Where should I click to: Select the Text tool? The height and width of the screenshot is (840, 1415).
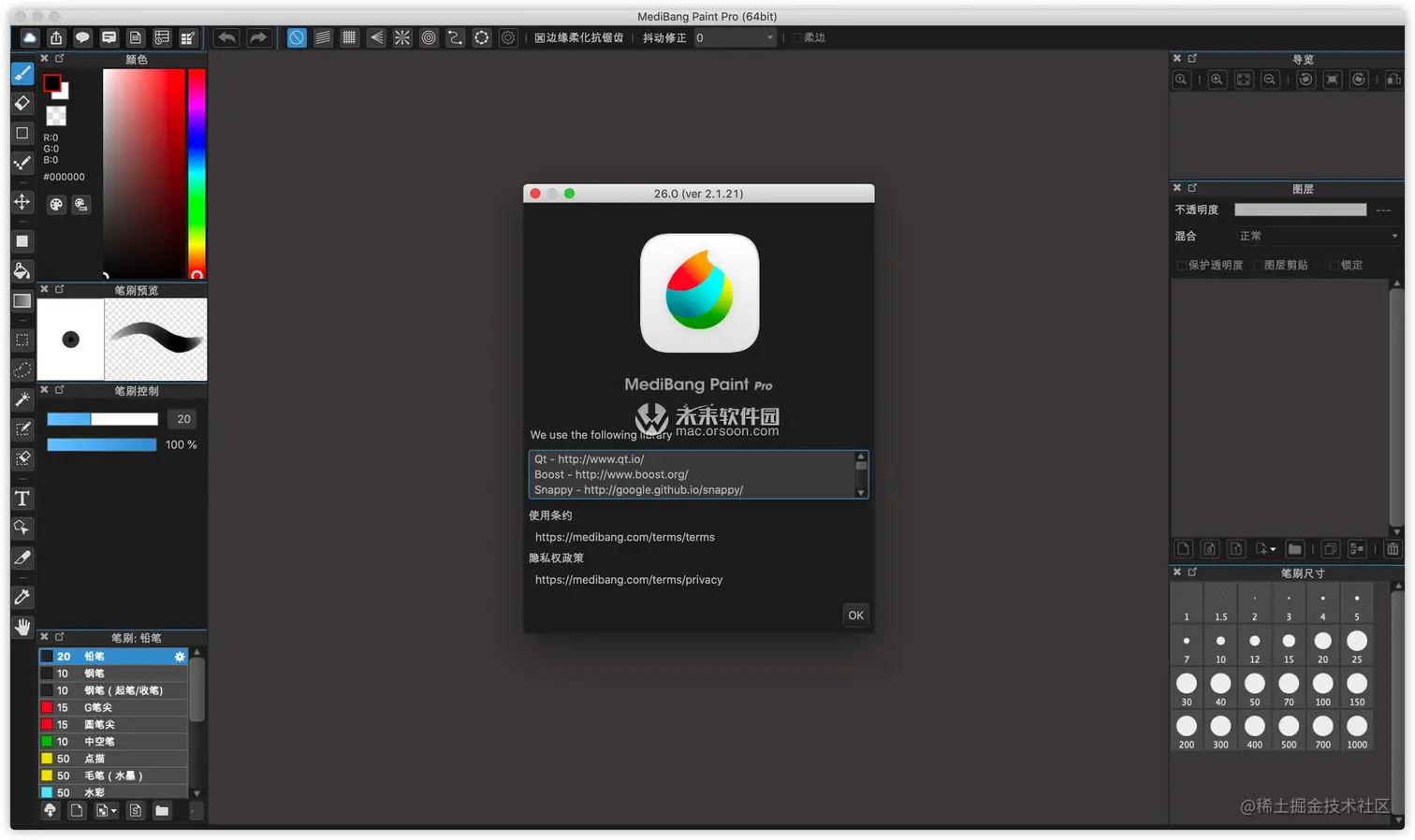point(22,499)
